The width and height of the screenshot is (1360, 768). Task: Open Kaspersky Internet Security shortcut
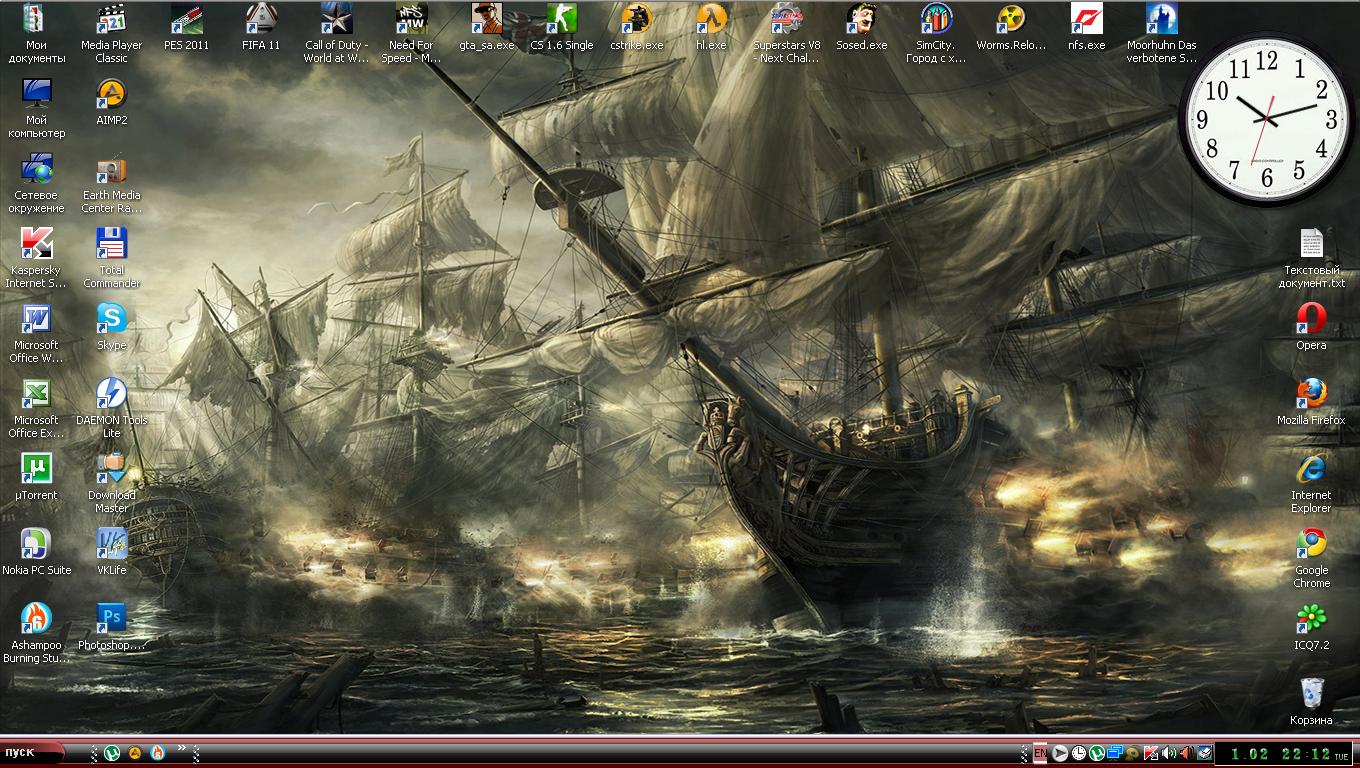point(36,244)
